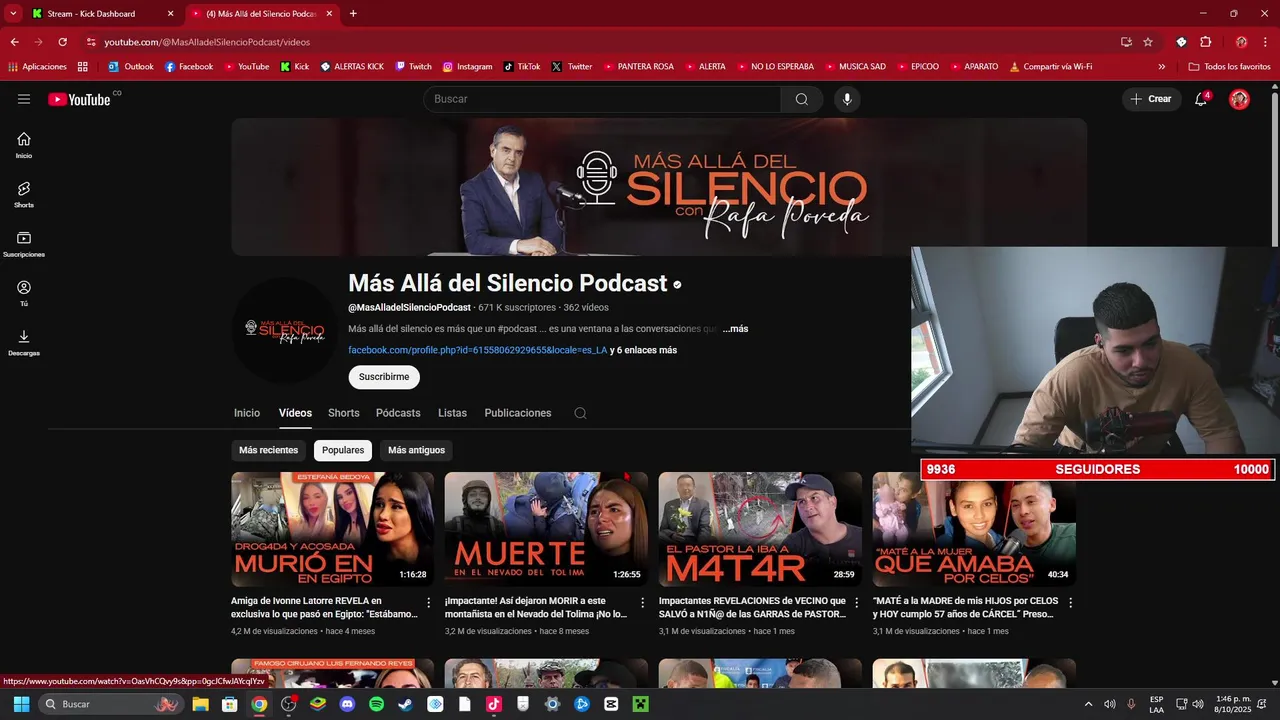Screen dimensions: 1280x720
Task: Open new tab with plus button
Action: [x=353, y=14]
